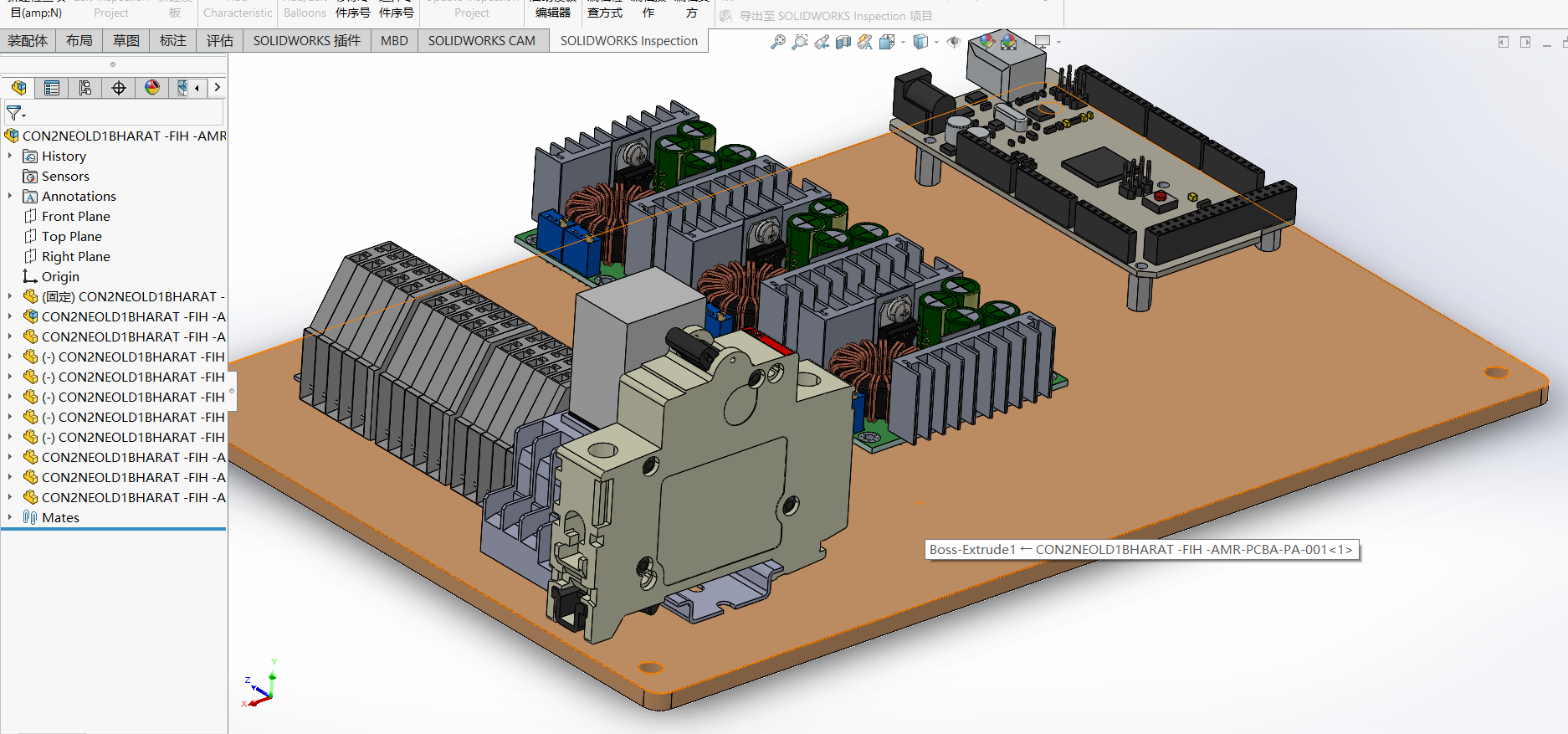Expand the Mates folder in the tree

tap(10, 517)
